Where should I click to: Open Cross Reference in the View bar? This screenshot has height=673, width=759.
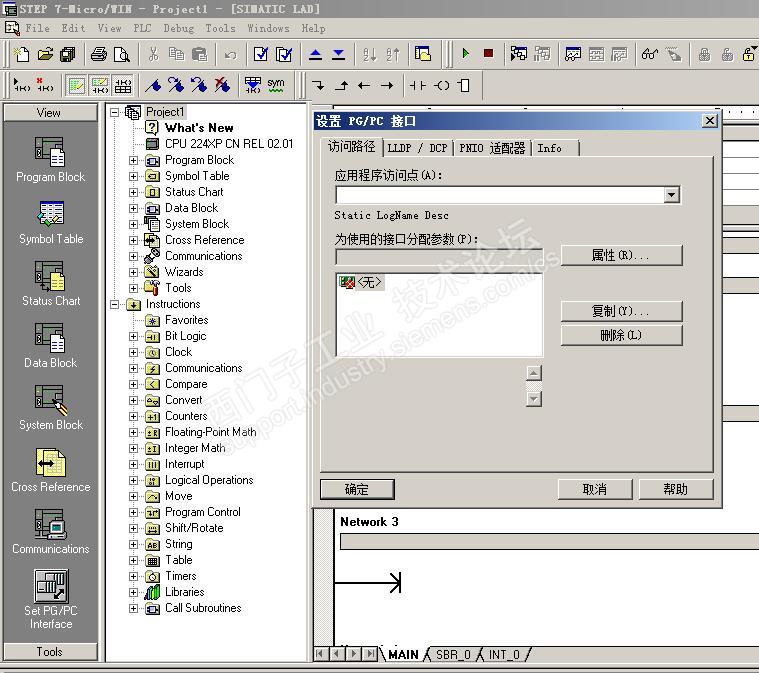click(50, 470)
